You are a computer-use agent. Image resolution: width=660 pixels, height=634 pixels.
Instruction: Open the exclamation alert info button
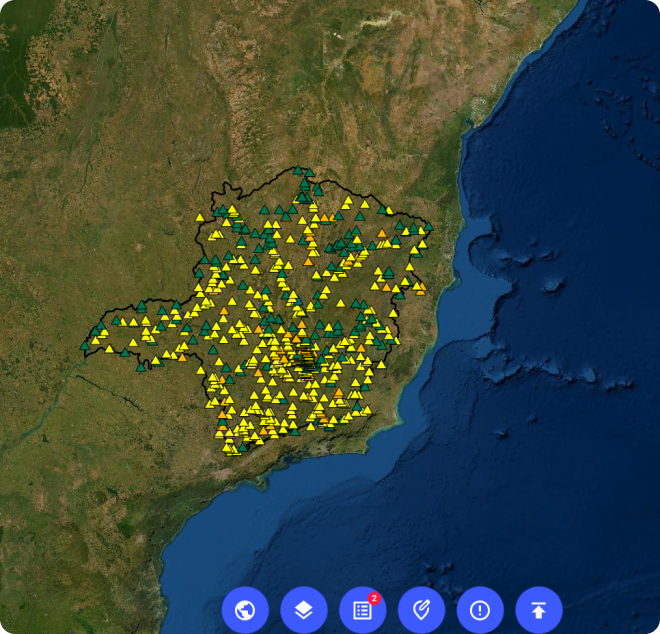(x=480, y=610)
